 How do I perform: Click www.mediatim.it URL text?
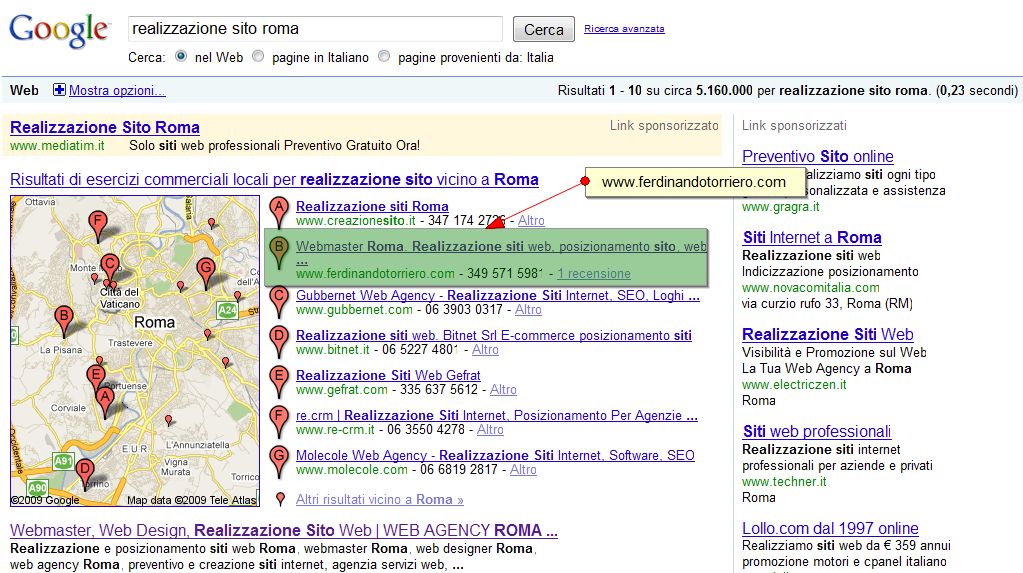(57, 146)
